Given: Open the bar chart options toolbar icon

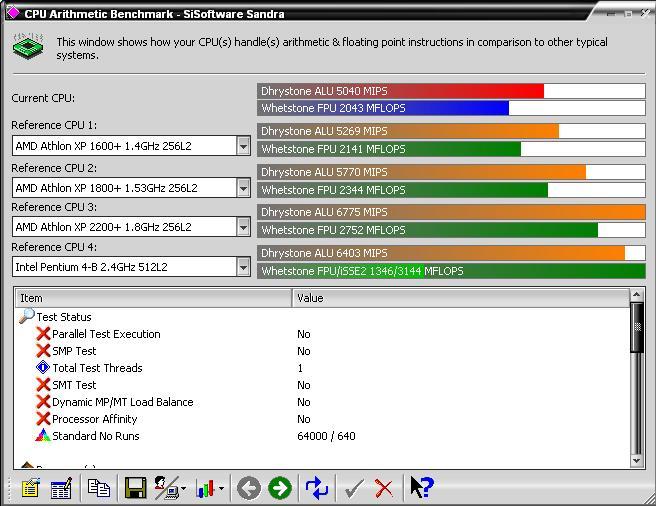Looking at the screenshot, I should pyautogui.click(x=208, y=488).
